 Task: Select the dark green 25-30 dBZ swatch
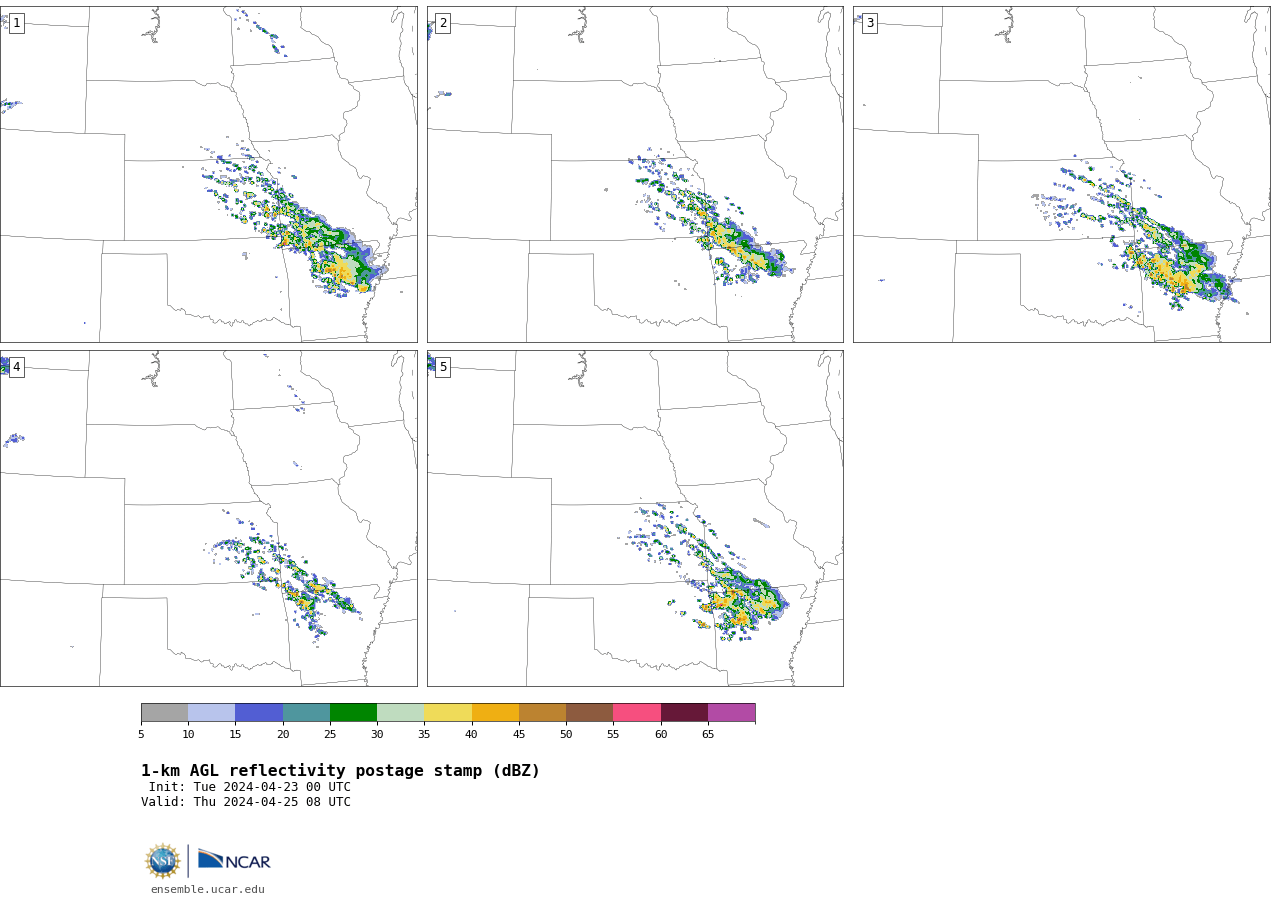coord(353,713)
